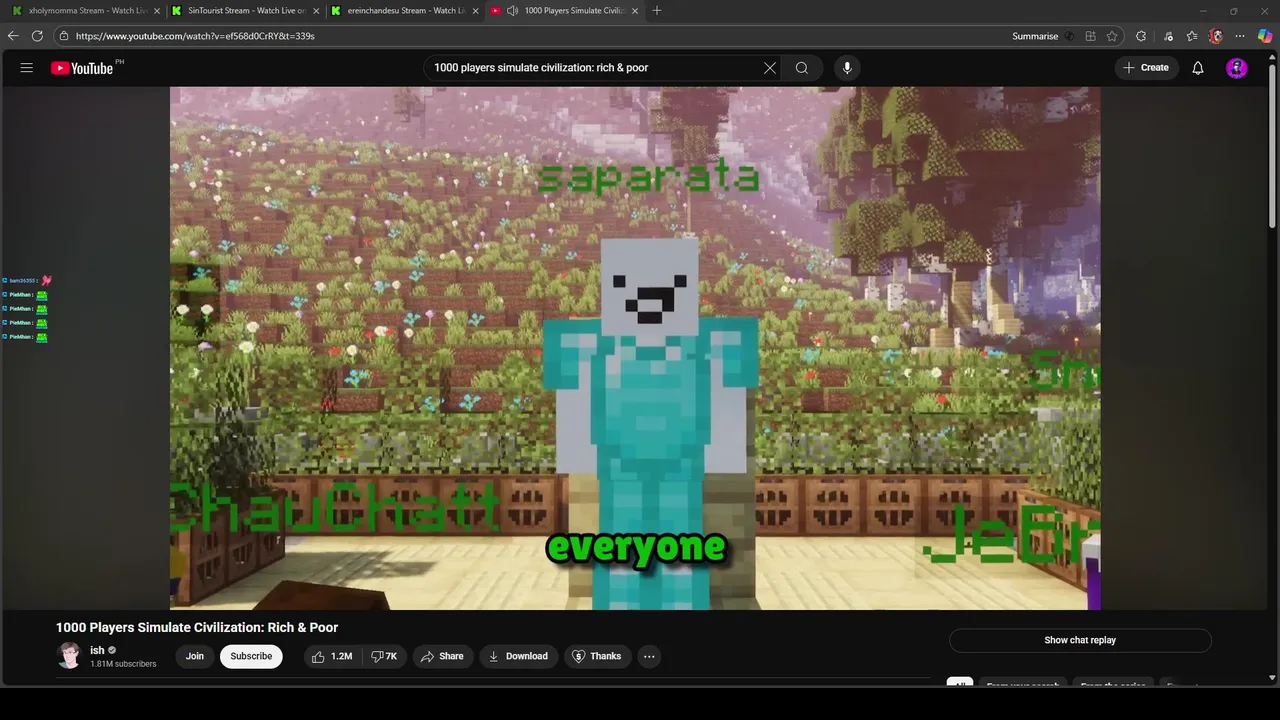The image size is (1280, 720).
Task: Join the ish channel membership
Action: 194,656
